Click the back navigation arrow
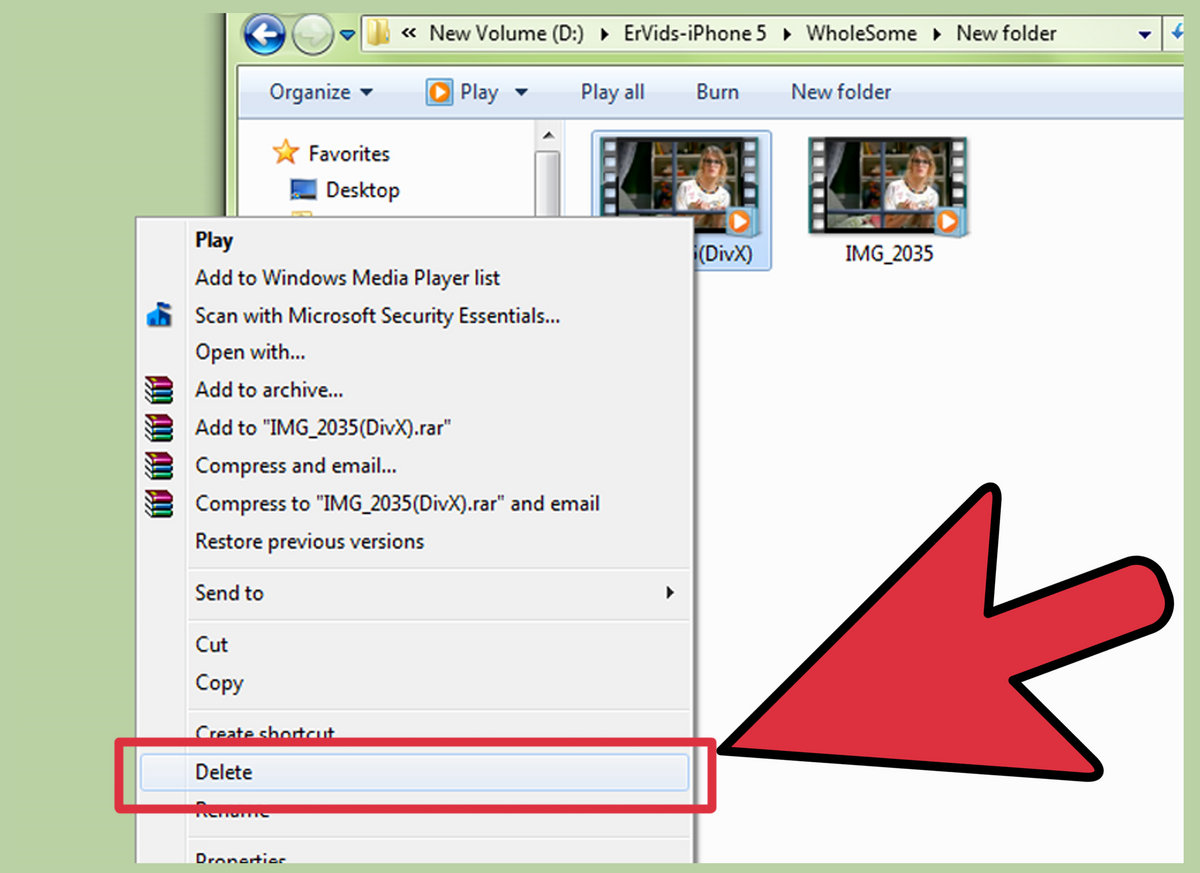 (264, 33)
